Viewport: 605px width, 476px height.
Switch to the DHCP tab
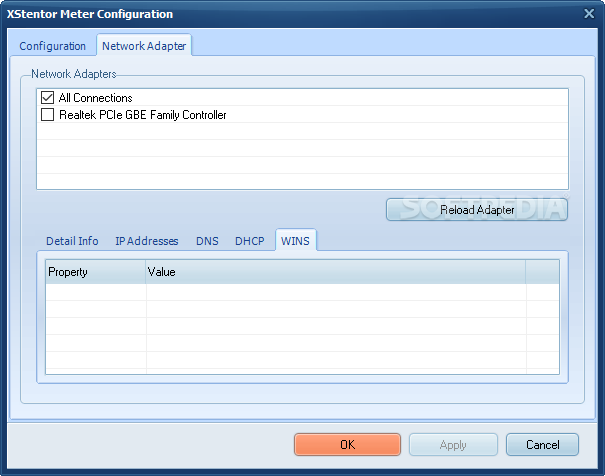click(250, 241)
